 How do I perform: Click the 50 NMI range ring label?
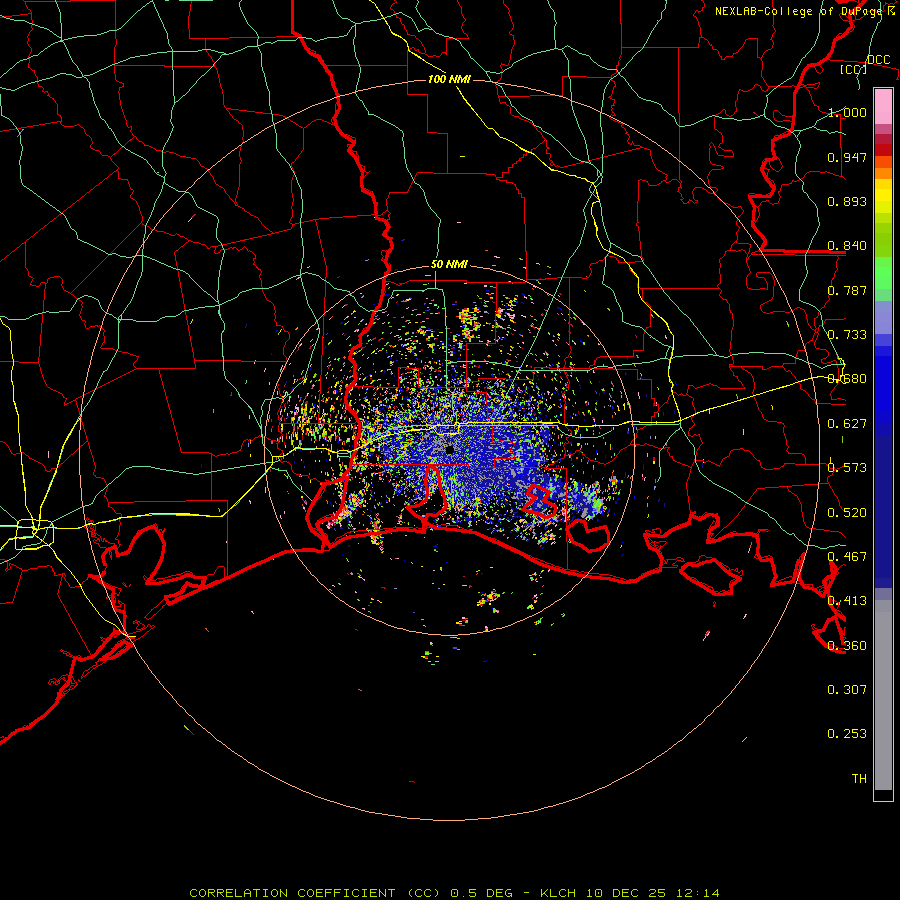click(449, 265)
